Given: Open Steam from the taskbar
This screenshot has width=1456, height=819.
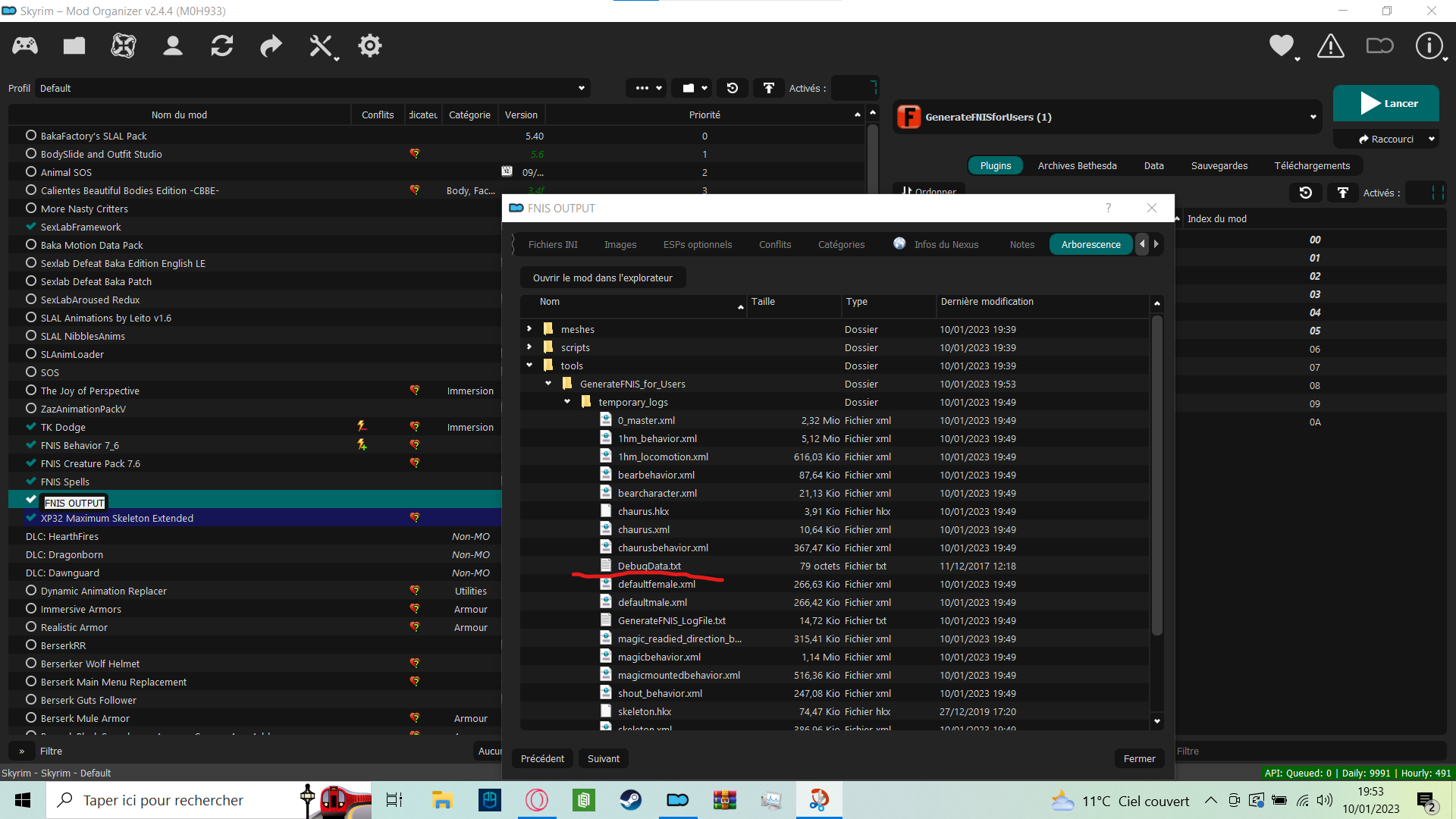Looking at the screenshot, I should click(630, 800).
